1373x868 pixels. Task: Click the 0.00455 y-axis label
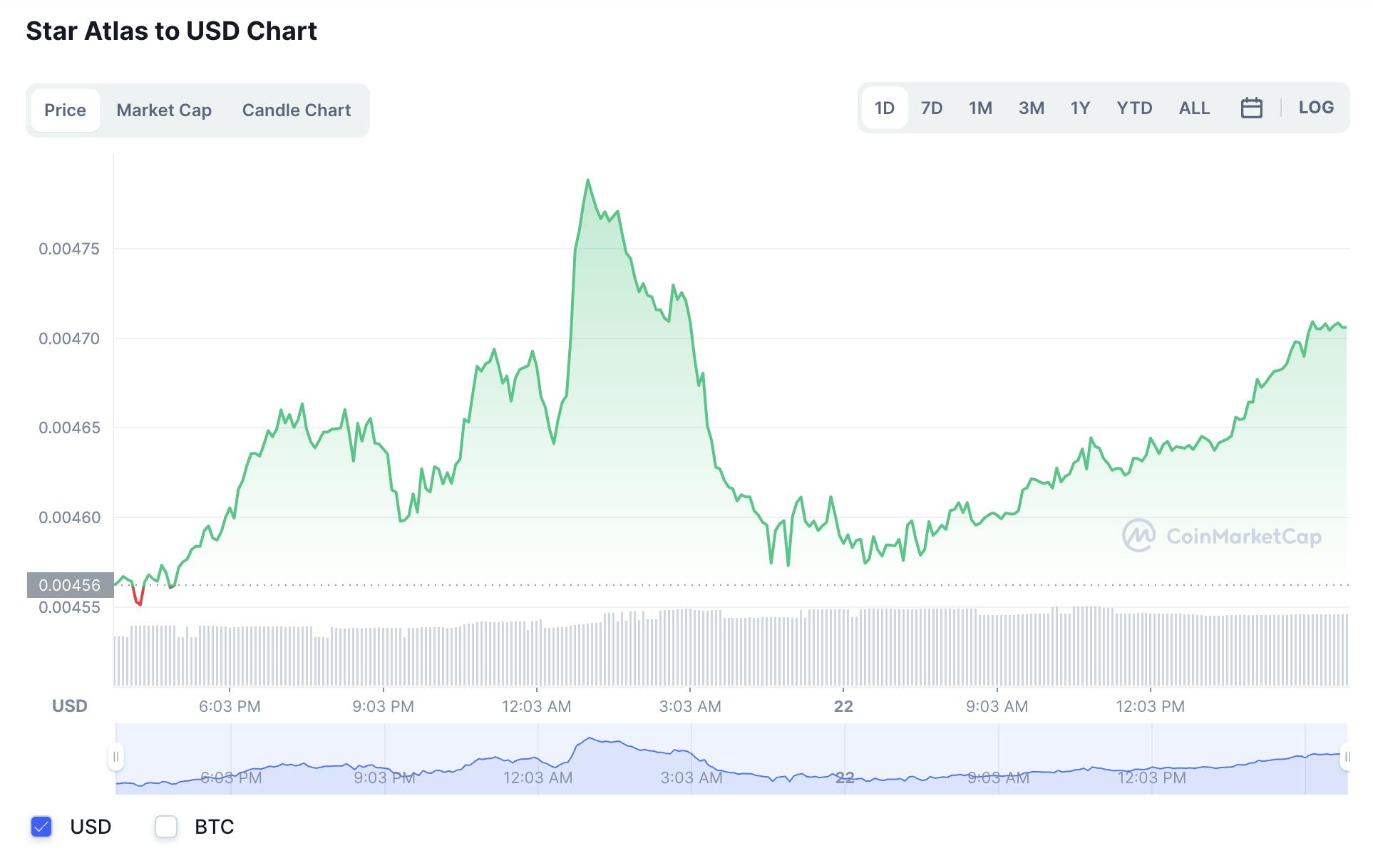[69, 607]
